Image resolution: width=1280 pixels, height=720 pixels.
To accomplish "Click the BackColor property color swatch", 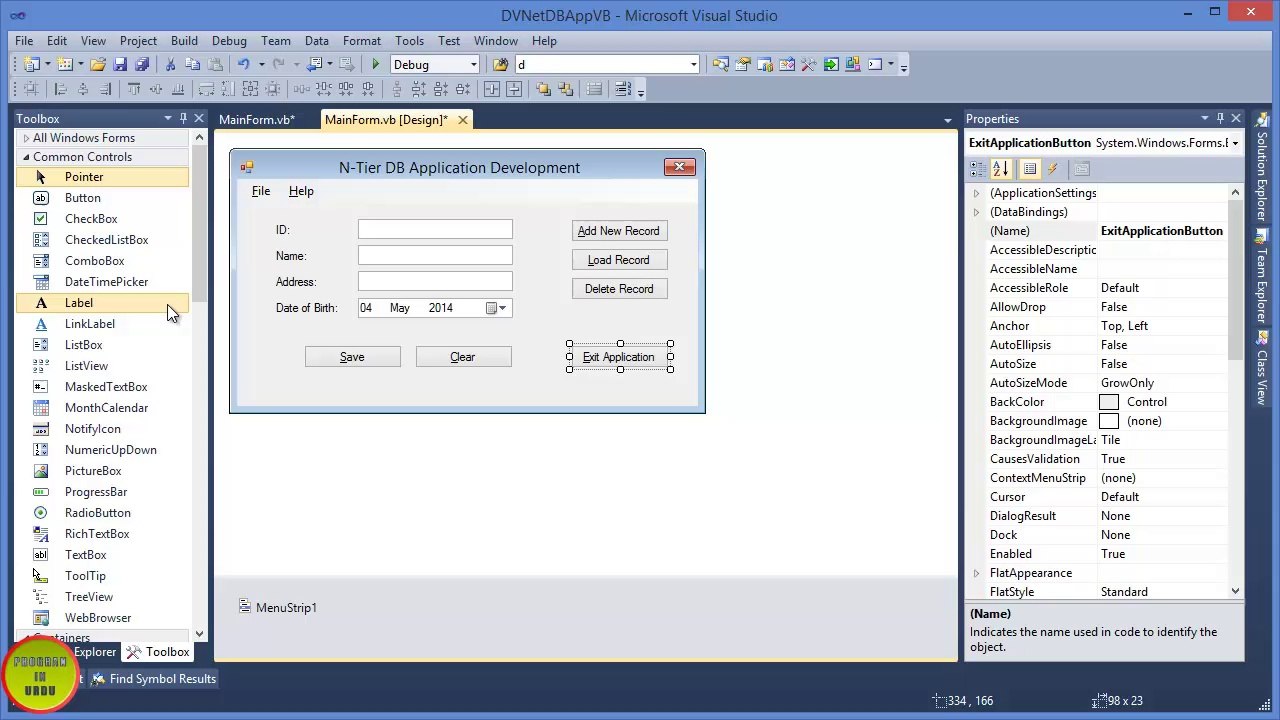I will (x=1109, y=402).
